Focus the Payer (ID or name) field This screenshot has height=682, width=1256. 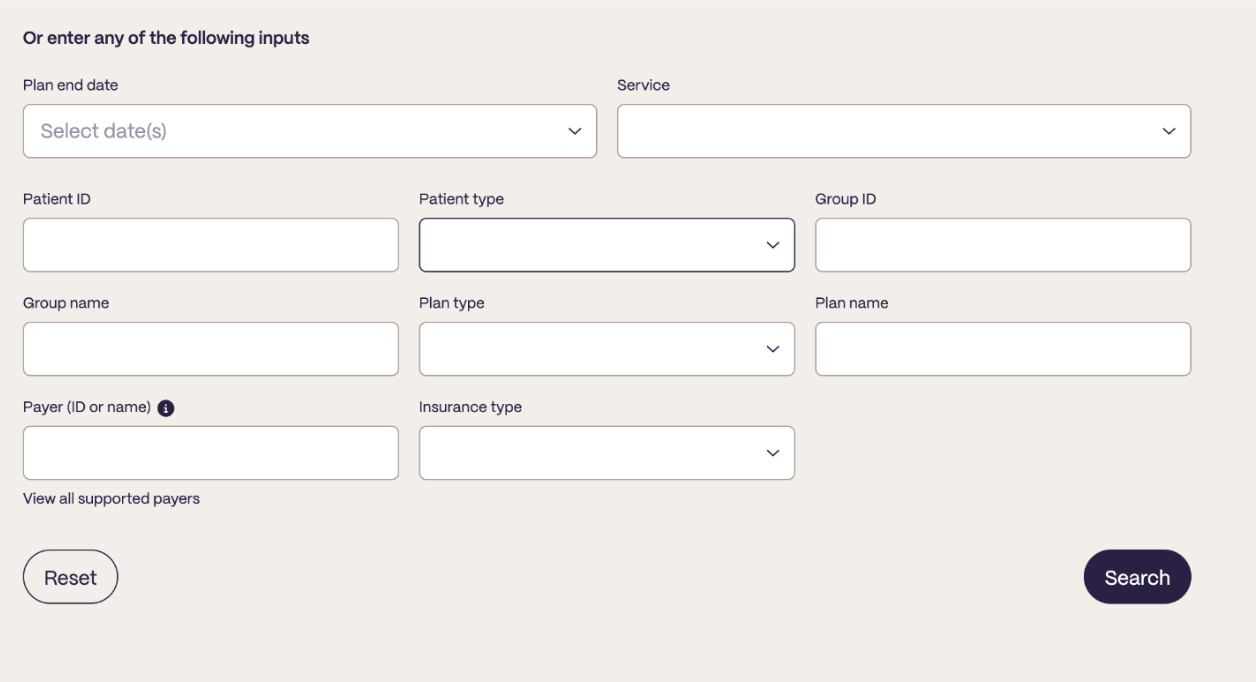click(211, 453)
